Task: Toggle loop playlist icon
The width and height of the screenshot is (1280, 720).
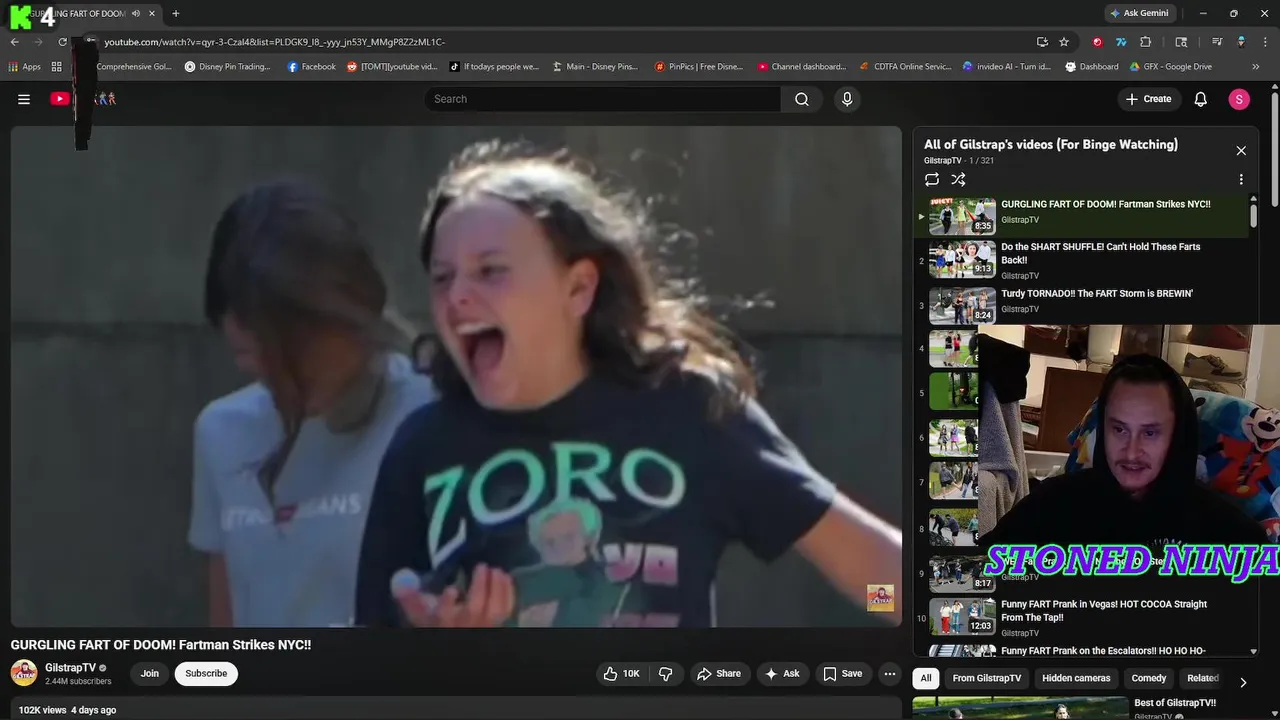Action: pyautogui.click(x=932, y=180)
